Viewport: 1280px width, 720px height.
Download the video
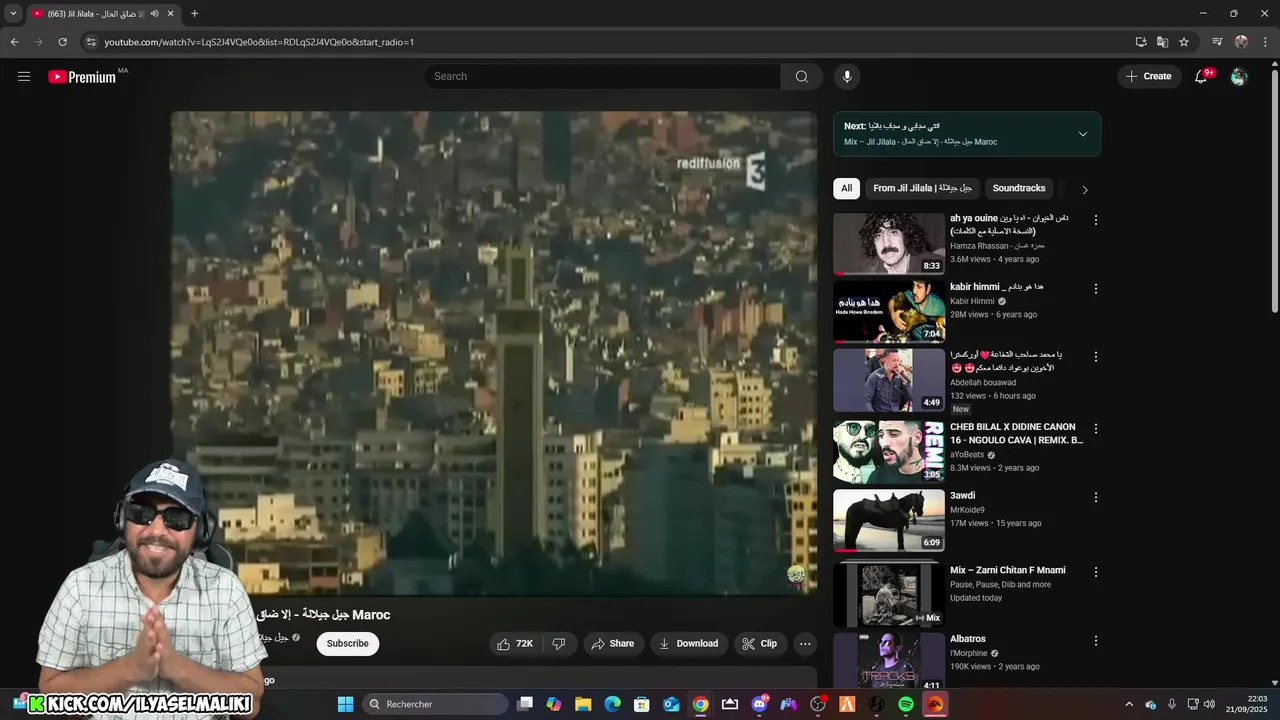[x=688, y=644]
